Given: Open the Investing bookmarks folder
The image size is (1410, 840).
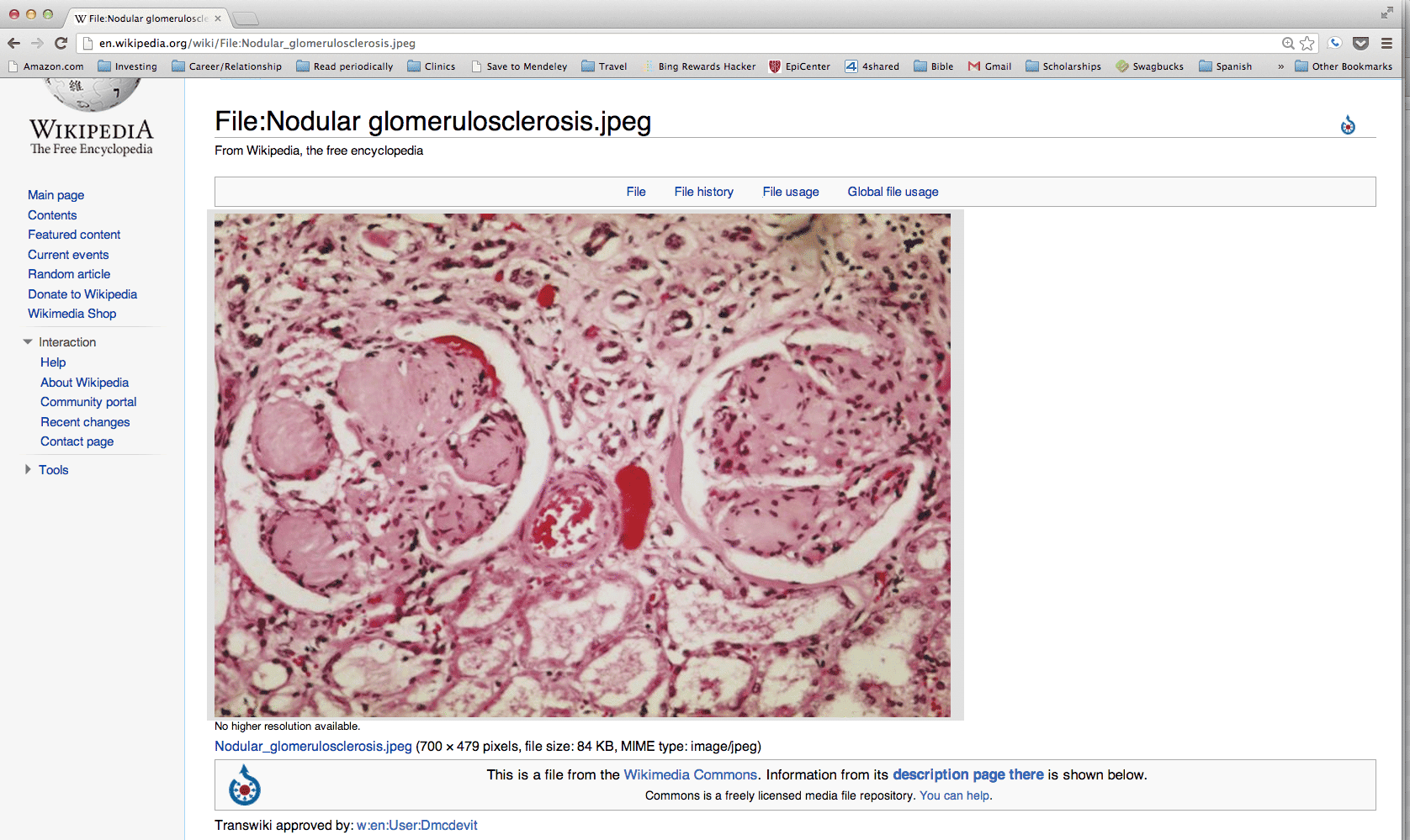Looking at the screenshot, I should [127, 66].
